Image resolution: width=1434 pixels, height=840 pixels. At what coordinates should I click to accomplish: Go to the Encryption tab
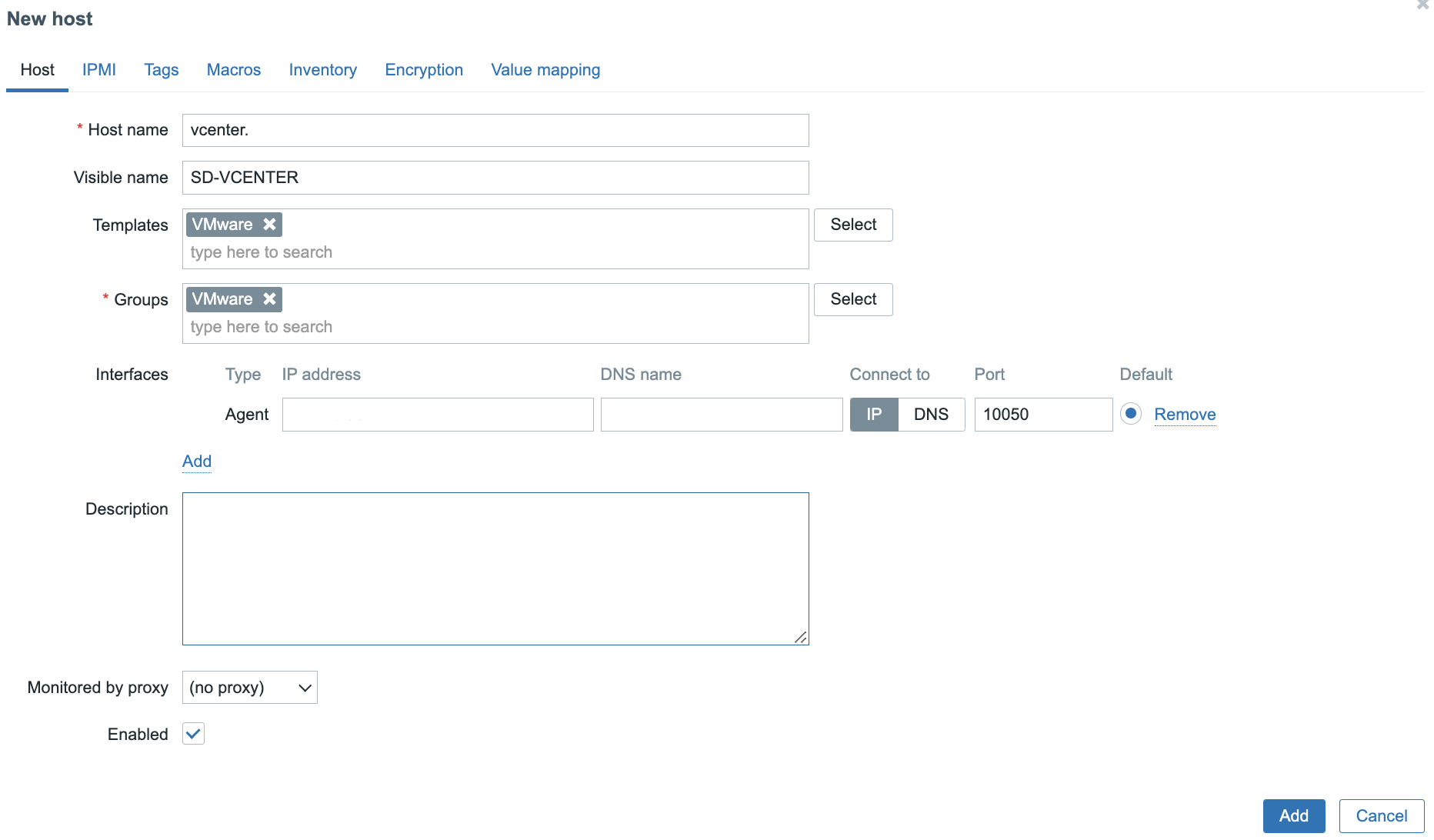[424, 70]
